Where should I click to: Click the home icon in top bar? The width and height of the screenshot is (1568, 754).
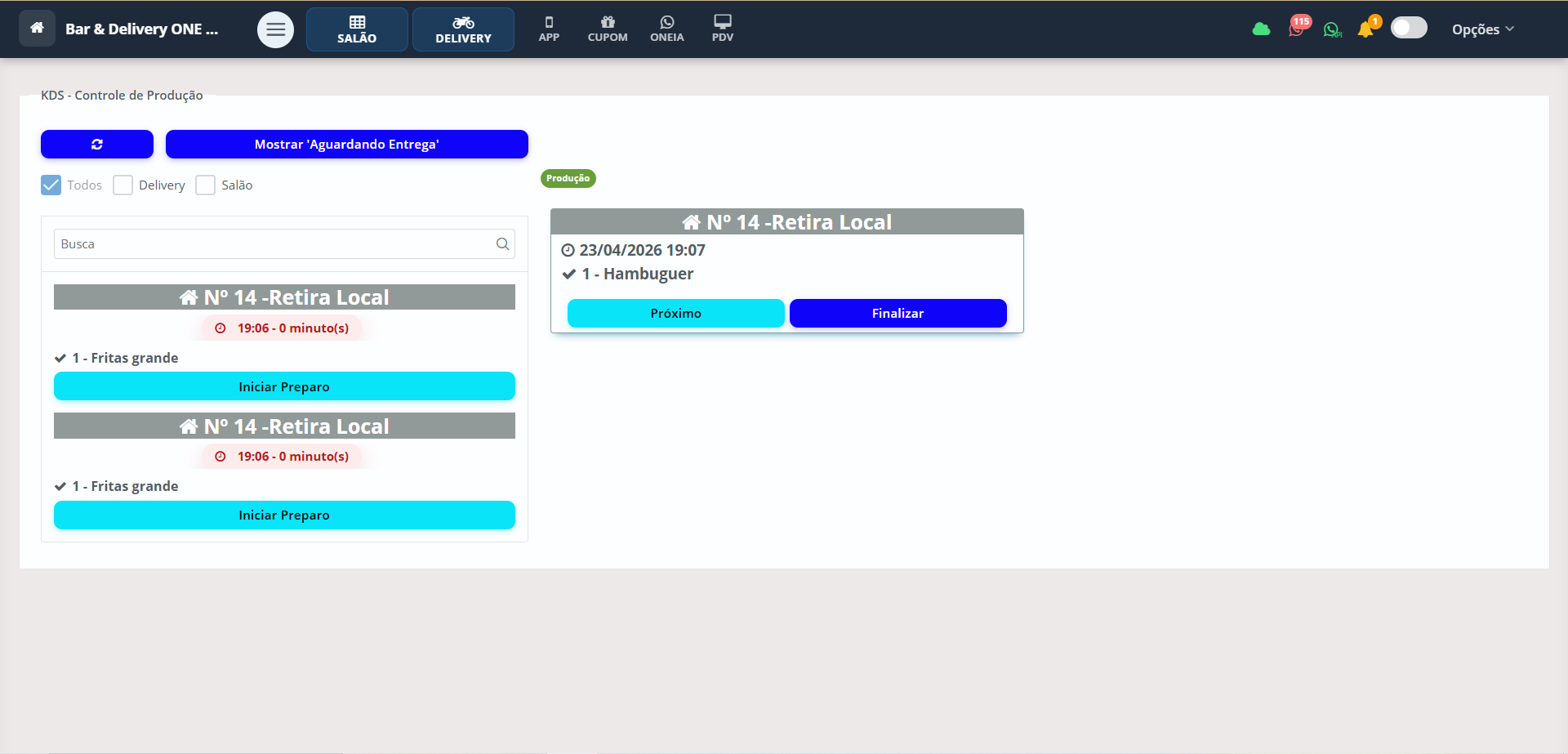pos(37,29)
